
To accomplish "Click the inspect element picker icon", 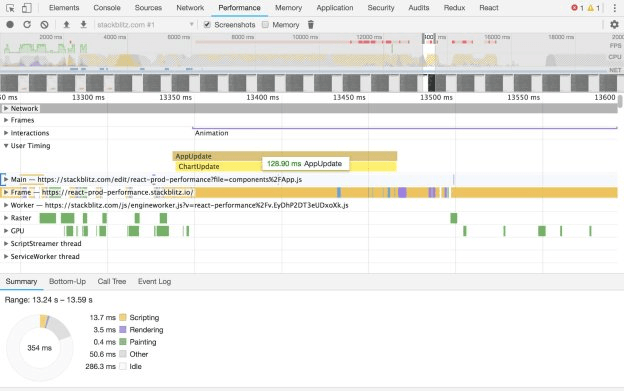I will tap(10, 8).
